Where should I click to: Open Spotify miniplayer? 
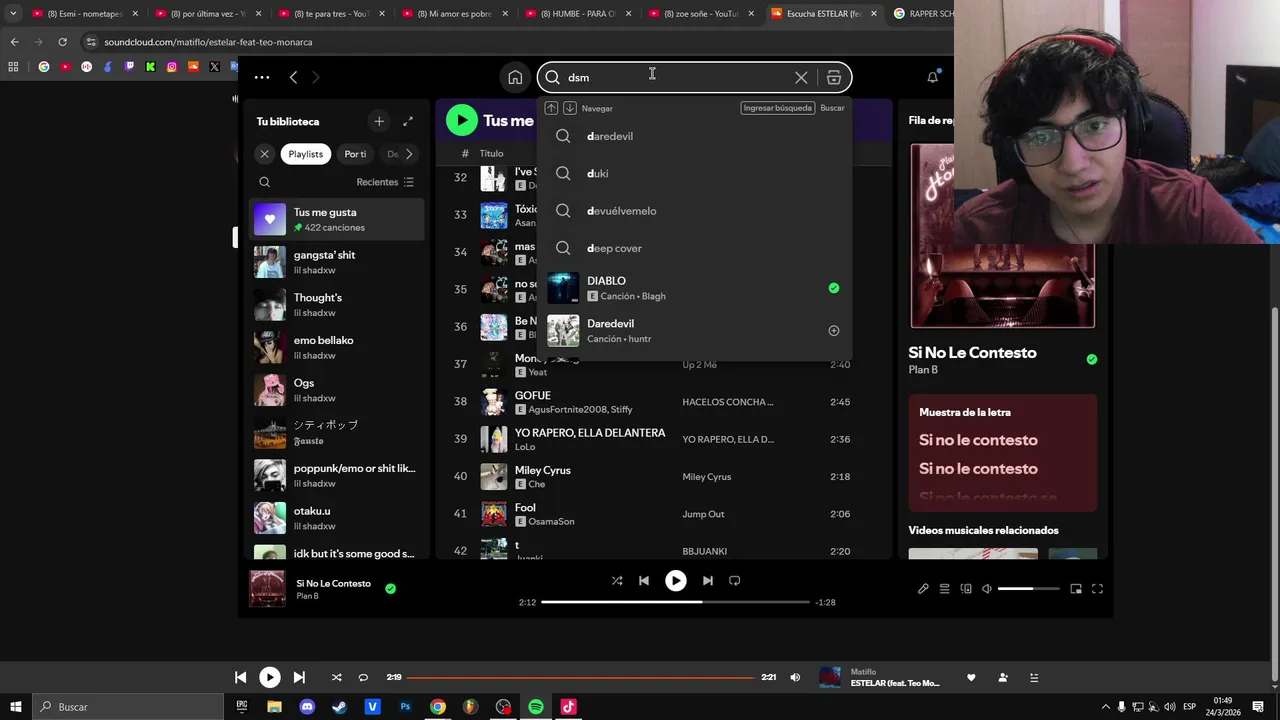click(x=1076, y=589)
